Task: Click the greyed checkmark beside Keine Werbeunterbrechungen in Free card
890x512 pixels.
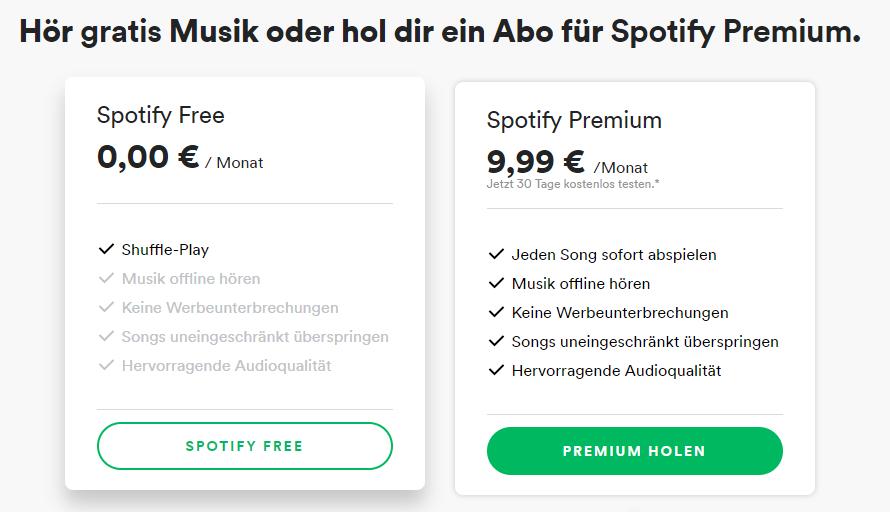Action: 106,307
